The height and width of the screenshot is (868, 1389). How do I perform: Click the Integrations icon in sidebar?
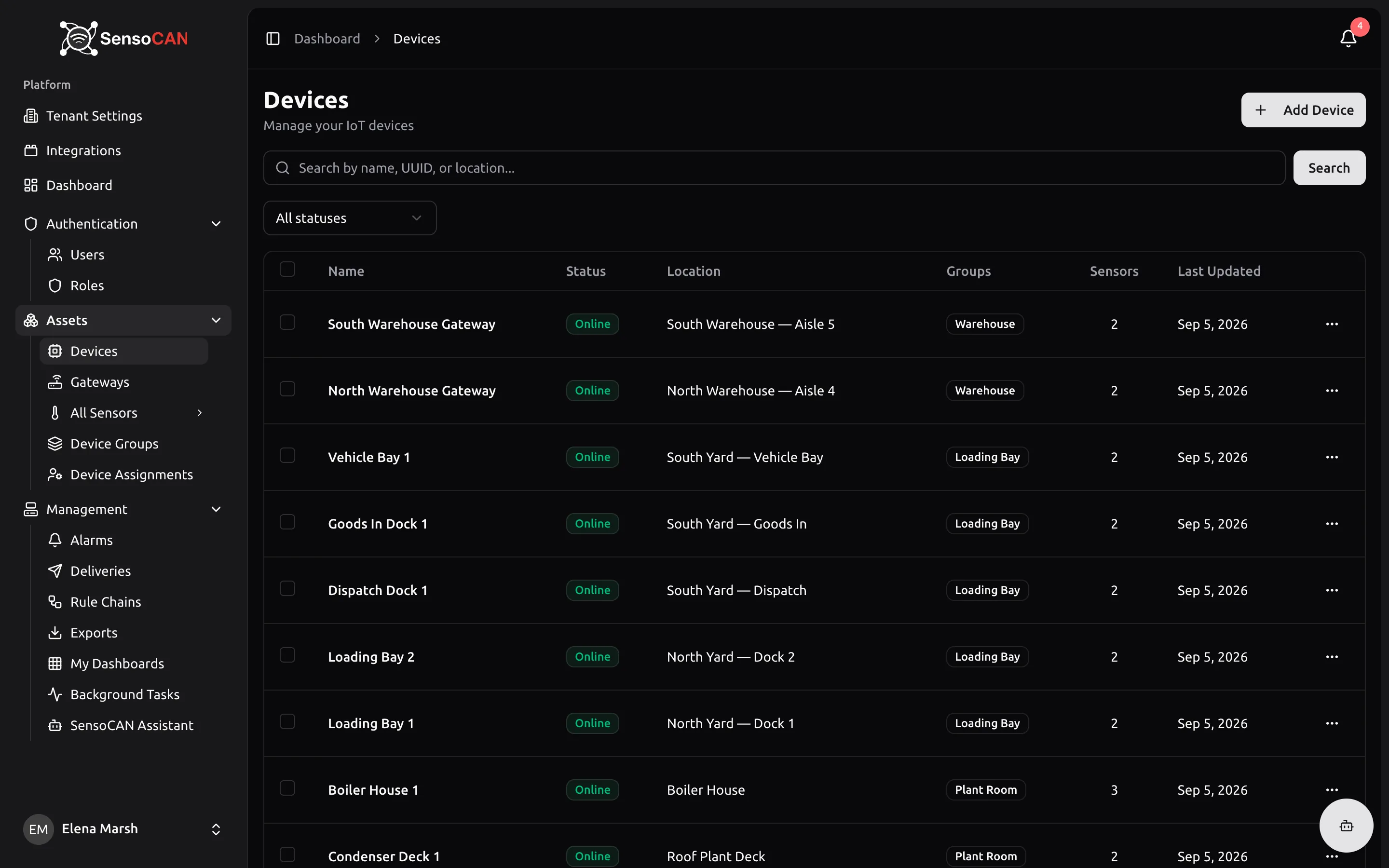pos(31,150)
